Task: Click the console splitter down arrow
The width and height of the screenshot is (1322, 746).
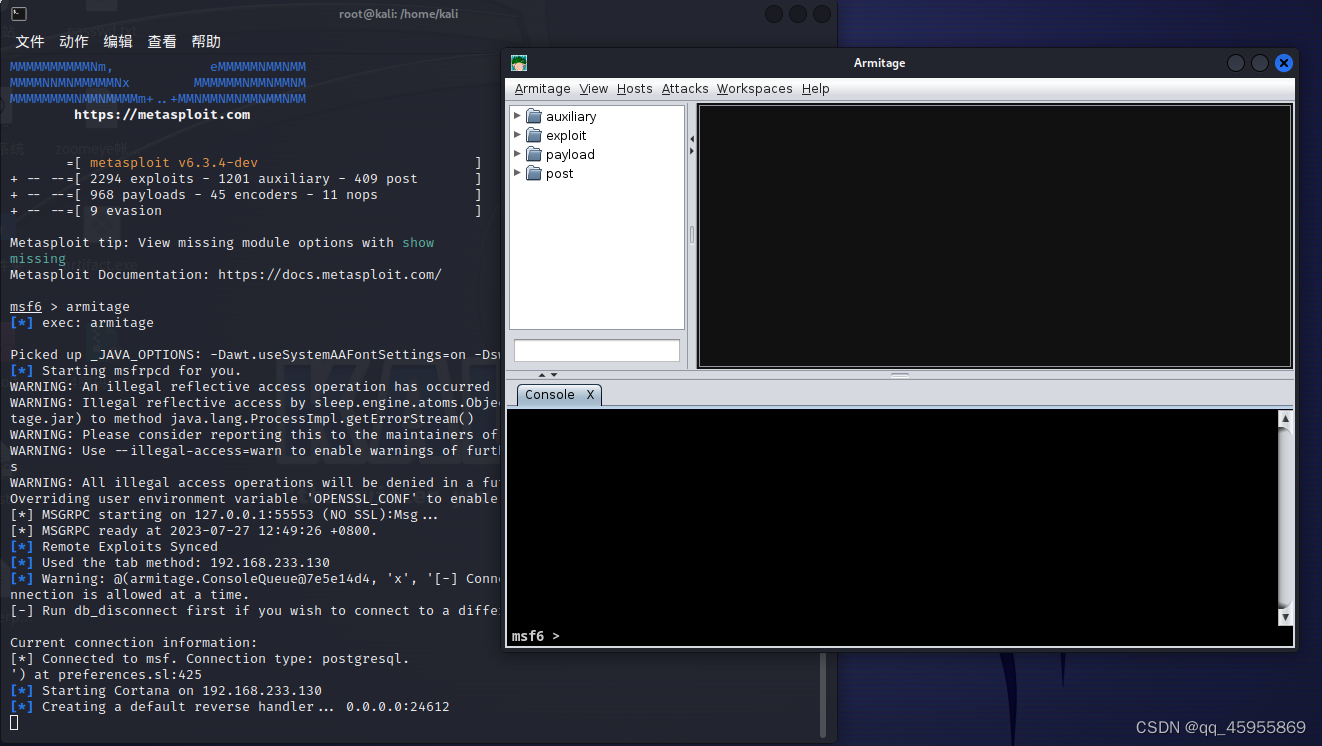Action: point(555,375)
